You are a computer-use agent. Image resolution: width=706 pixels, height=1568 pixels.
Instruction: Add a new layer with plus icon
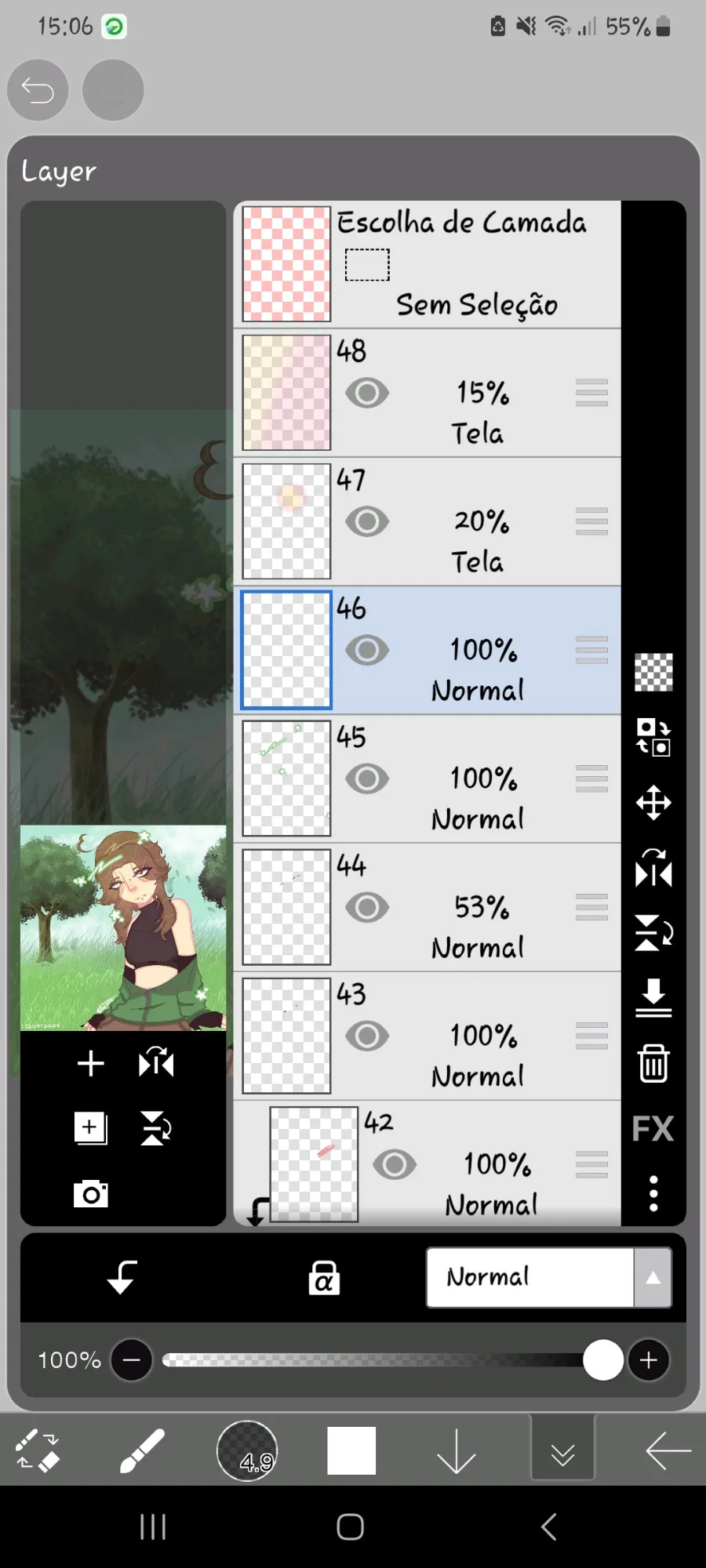coord(90,1063)
